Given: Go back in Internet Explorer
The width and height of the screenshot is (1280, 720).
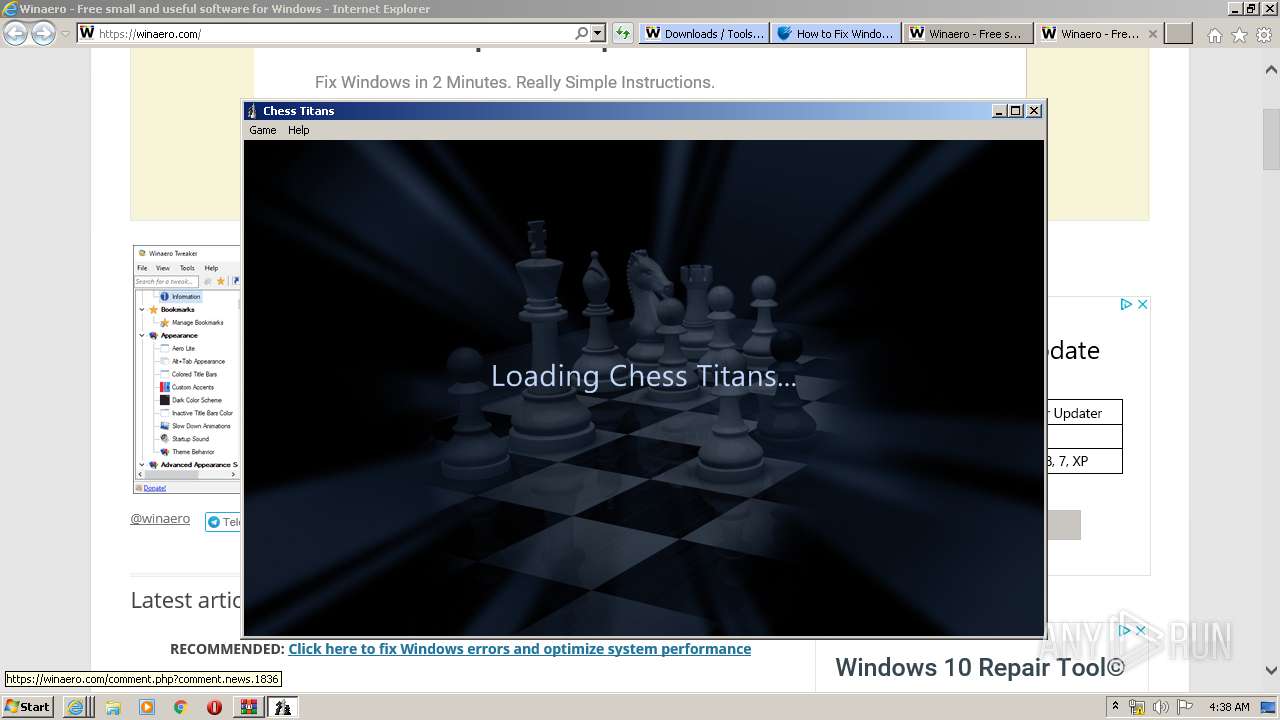Looking at the screenshot, I should pyautogui.click(x=16, y=33).
